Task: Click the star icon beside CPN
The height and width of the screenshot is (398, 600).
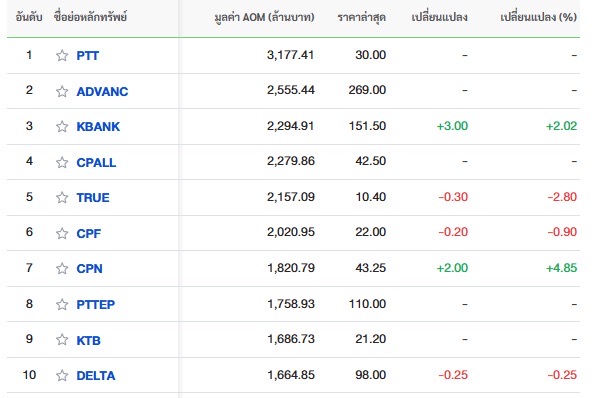Action: point(62,268)
